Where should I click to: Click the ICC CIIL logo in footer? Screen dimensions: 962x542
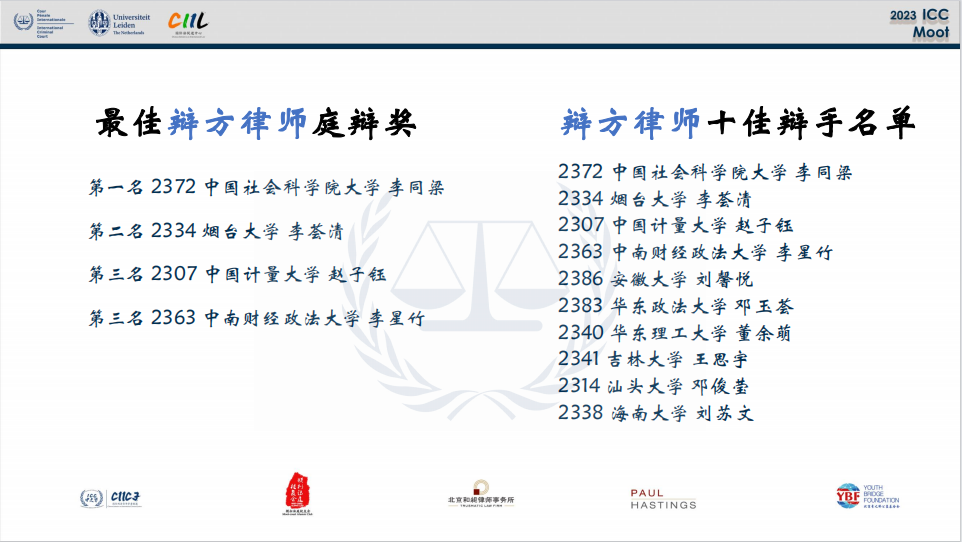point(110,497)
